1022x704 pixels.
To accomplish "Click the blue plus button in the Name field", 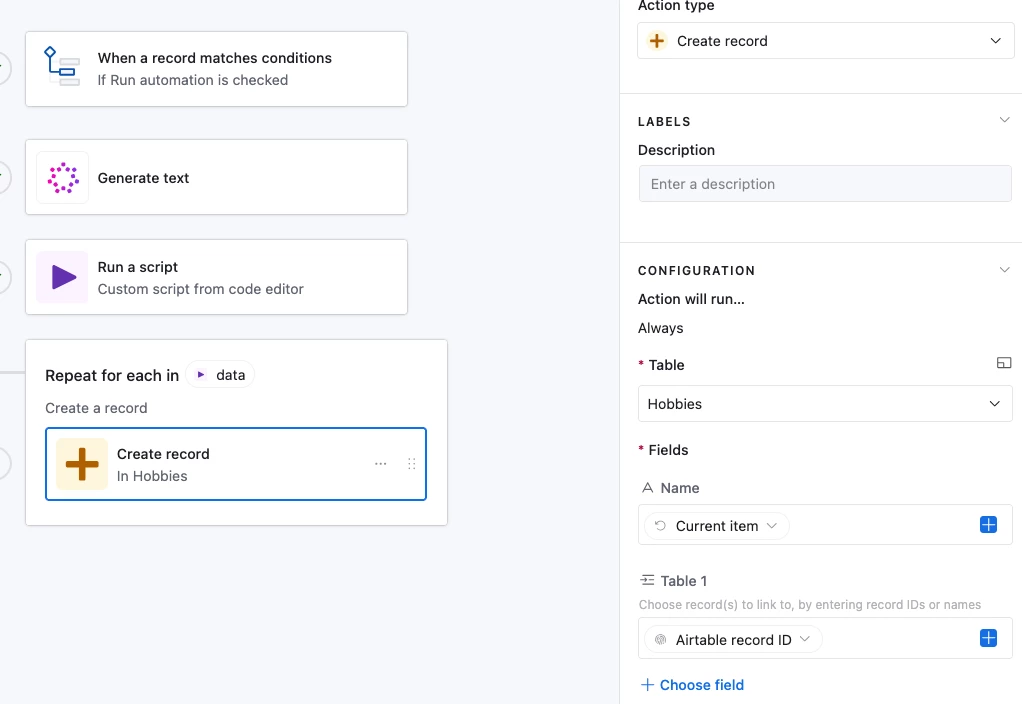I will click(x=988, y=525).
